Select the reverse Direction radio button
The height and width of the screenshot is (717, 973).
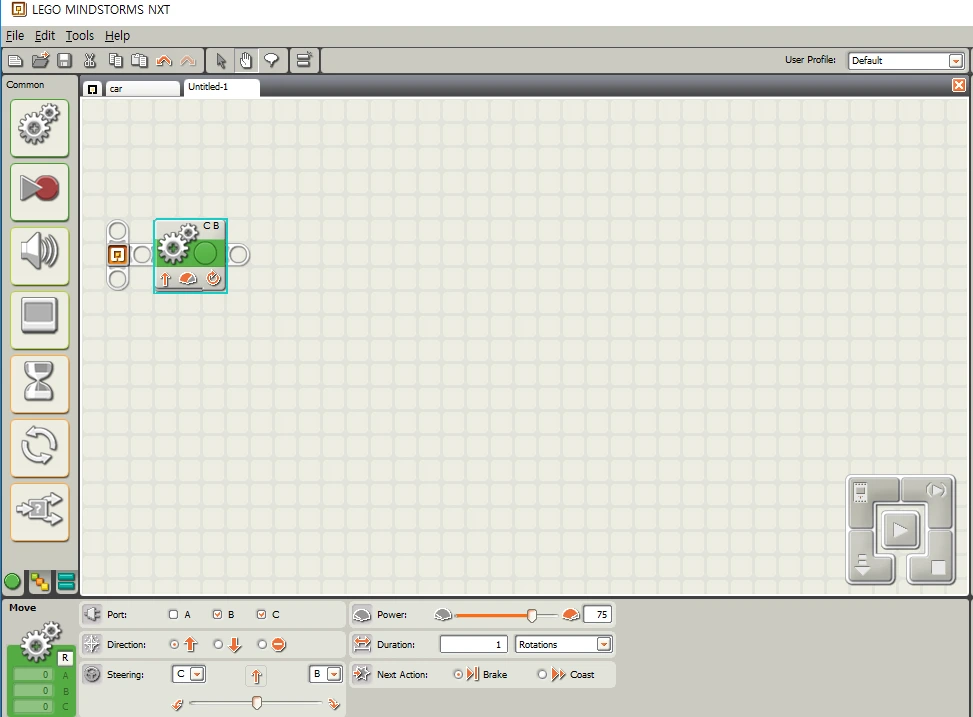(x=217, y=644)
